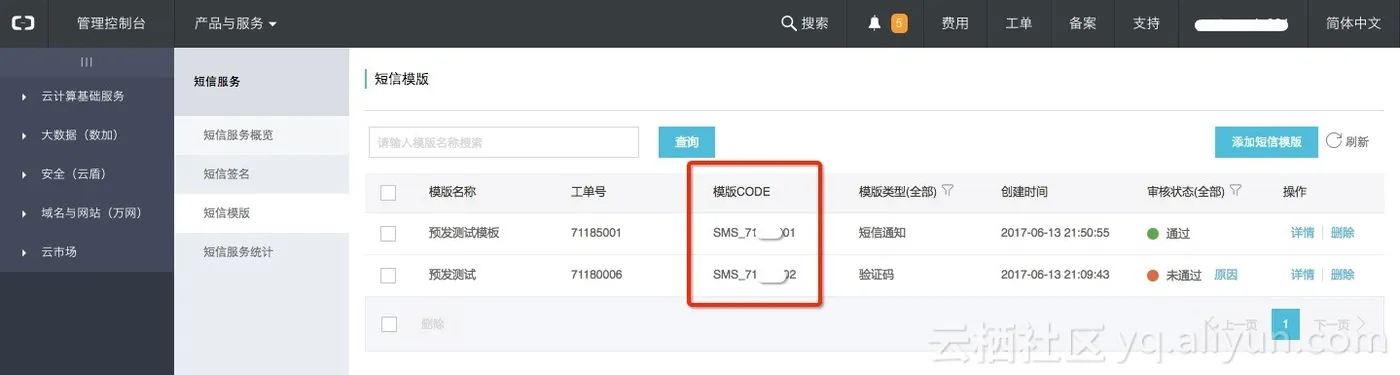This screenshot has height=375, width=1400.
Task: Open the 工单 menu
Action: 1019,23
